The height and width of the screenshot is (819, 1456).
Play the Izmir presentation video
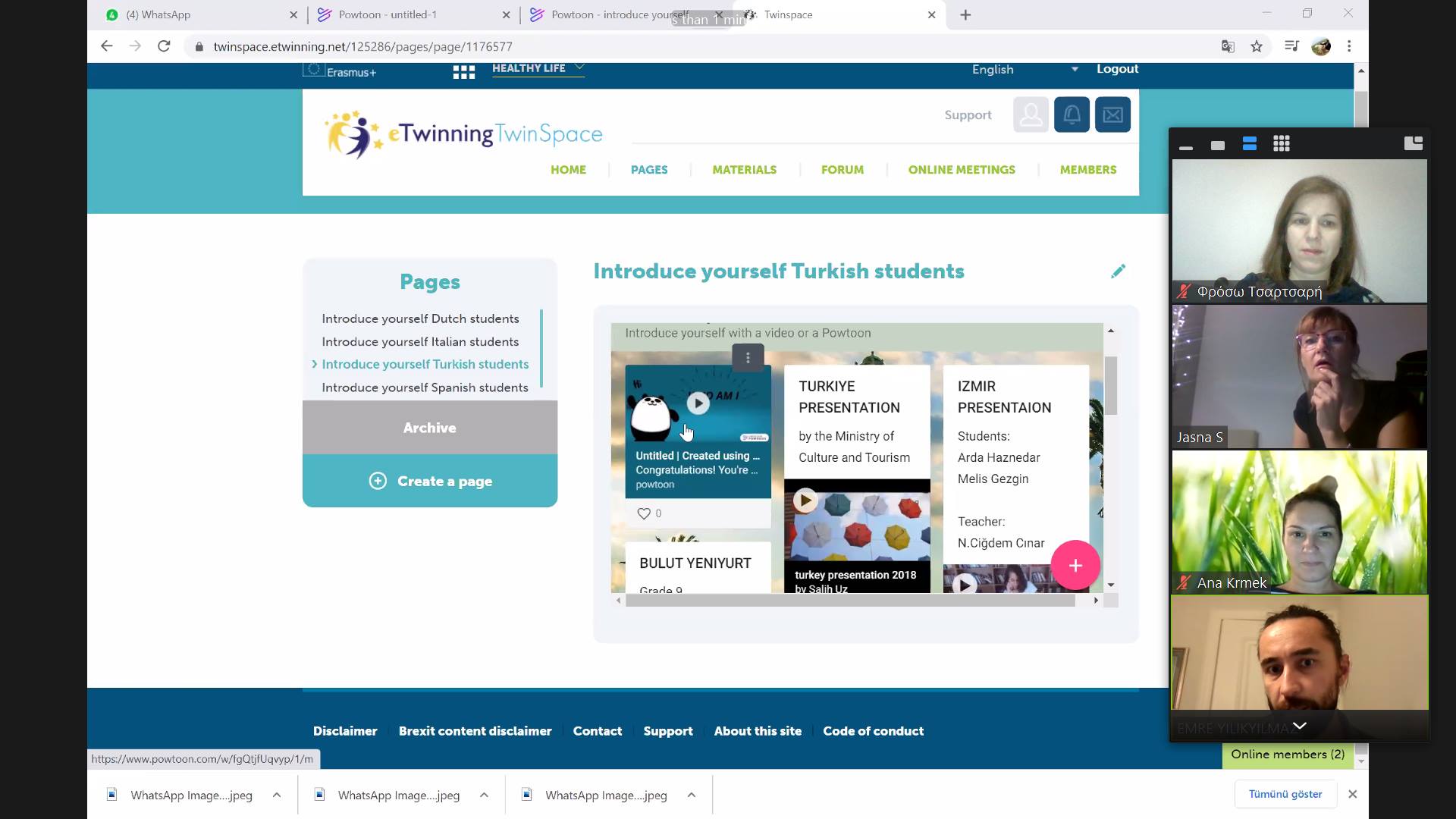point(964,584)
